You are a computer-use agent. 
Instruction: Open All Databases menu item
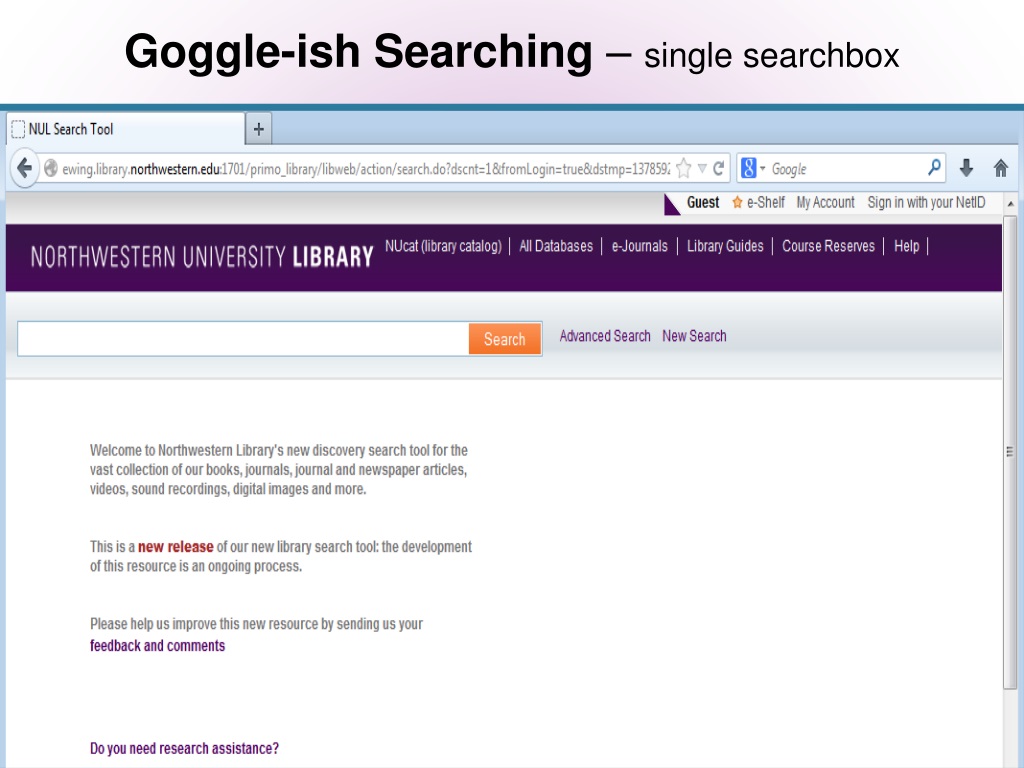pyautogui.click(x=556, y=246)
